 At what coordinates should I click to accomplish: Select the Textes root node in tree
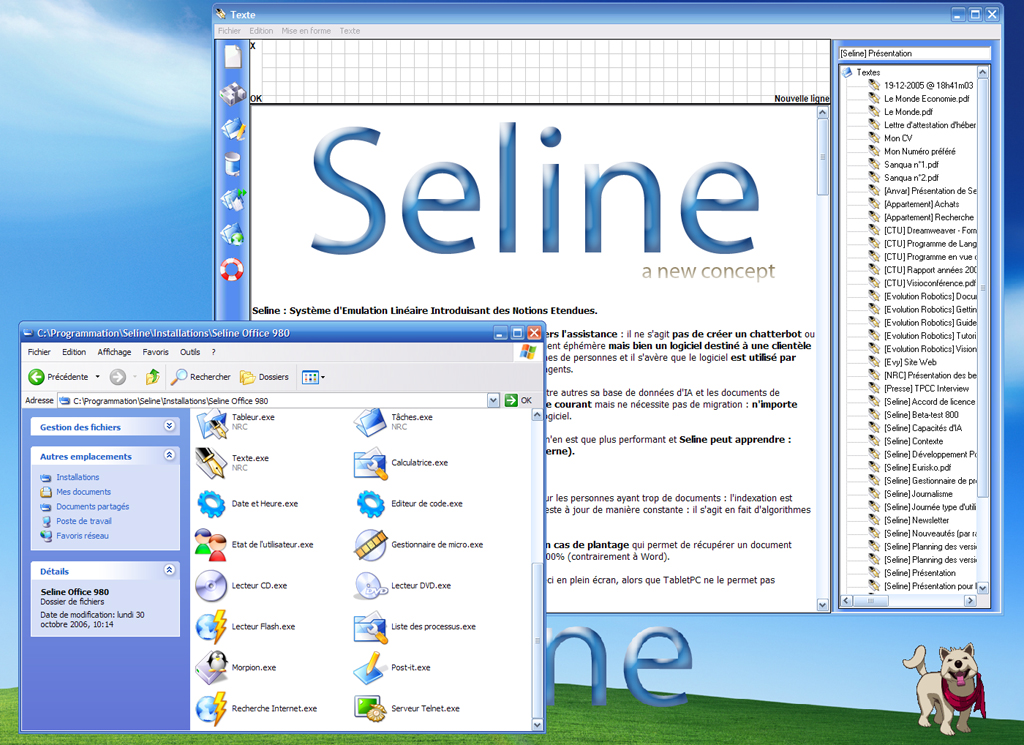click(868, 72)
